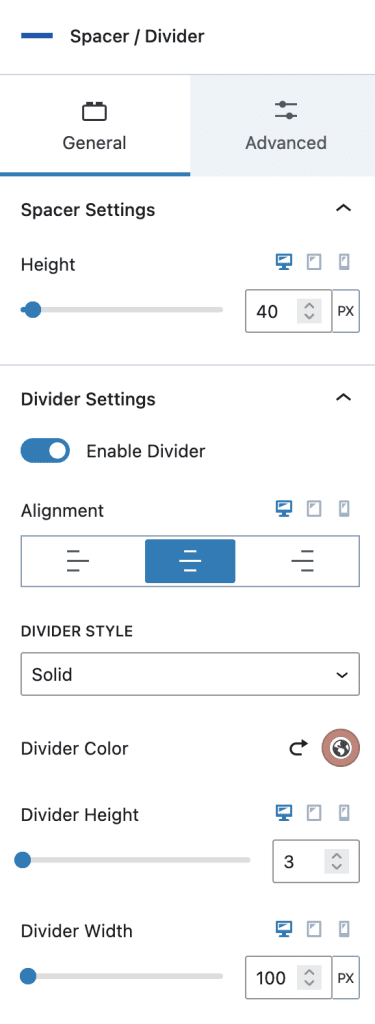Switch to the General tab
375x1024 pixels.
pos(95,125)
